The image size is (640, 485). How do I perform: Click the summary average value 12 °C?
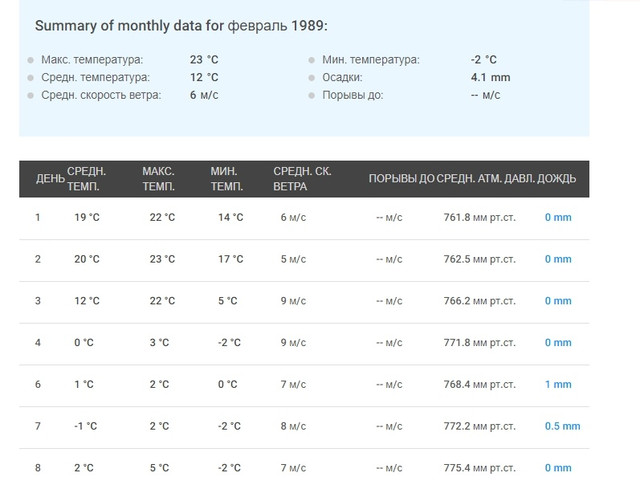click(x=204, y=77)
